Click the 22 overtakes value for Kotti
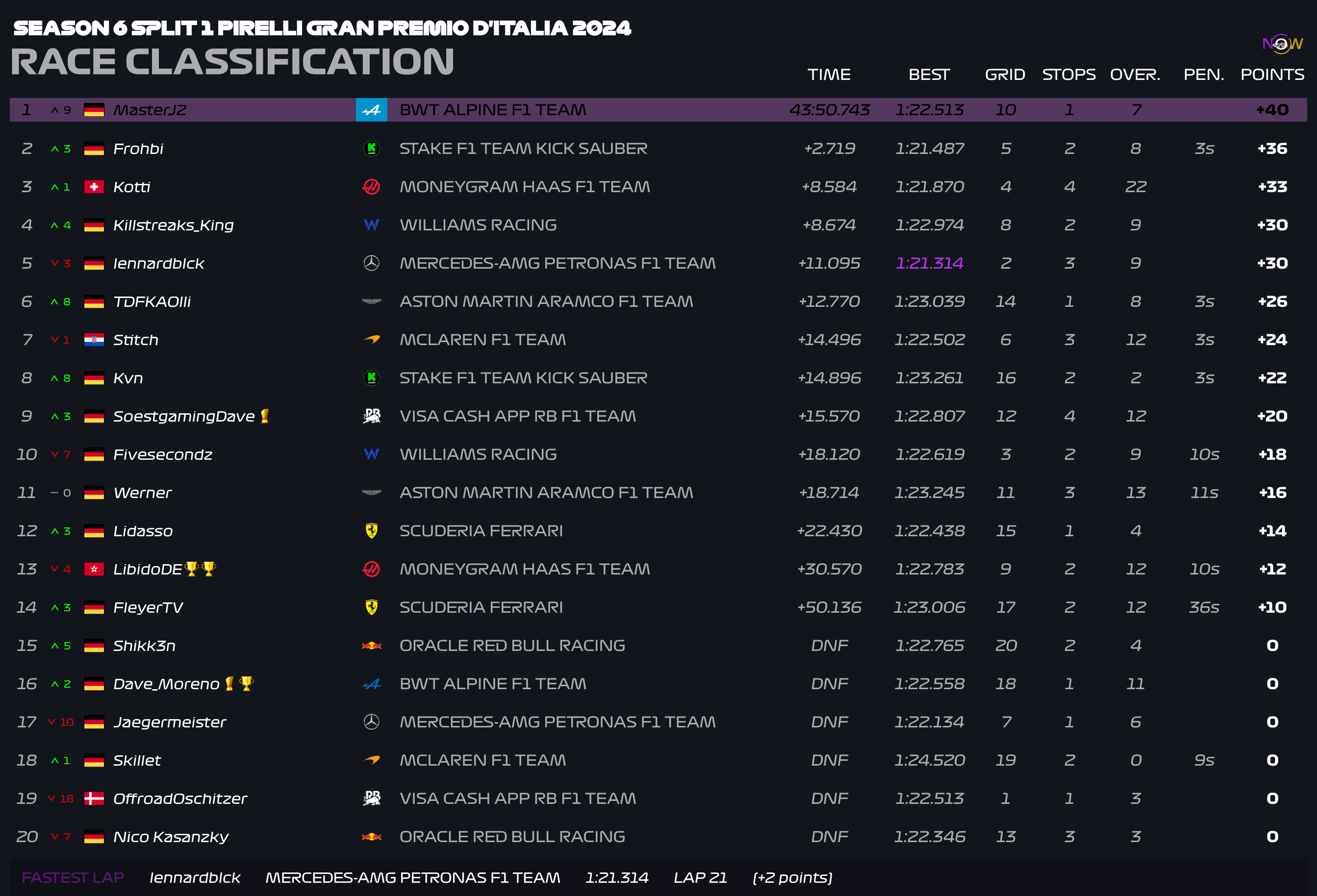The height and width of the screenshot is (896, 1317). (1136, 187)
